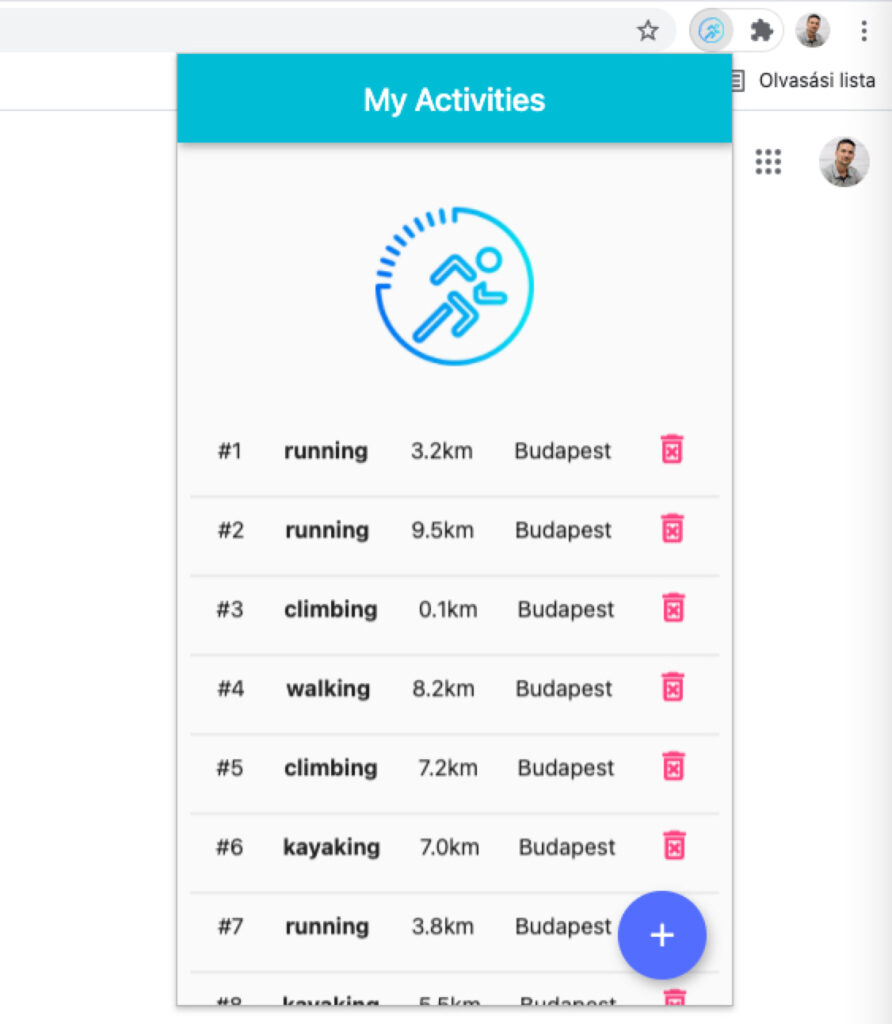Click the My Activities header

pyautogui.click(x=454, y=99)
